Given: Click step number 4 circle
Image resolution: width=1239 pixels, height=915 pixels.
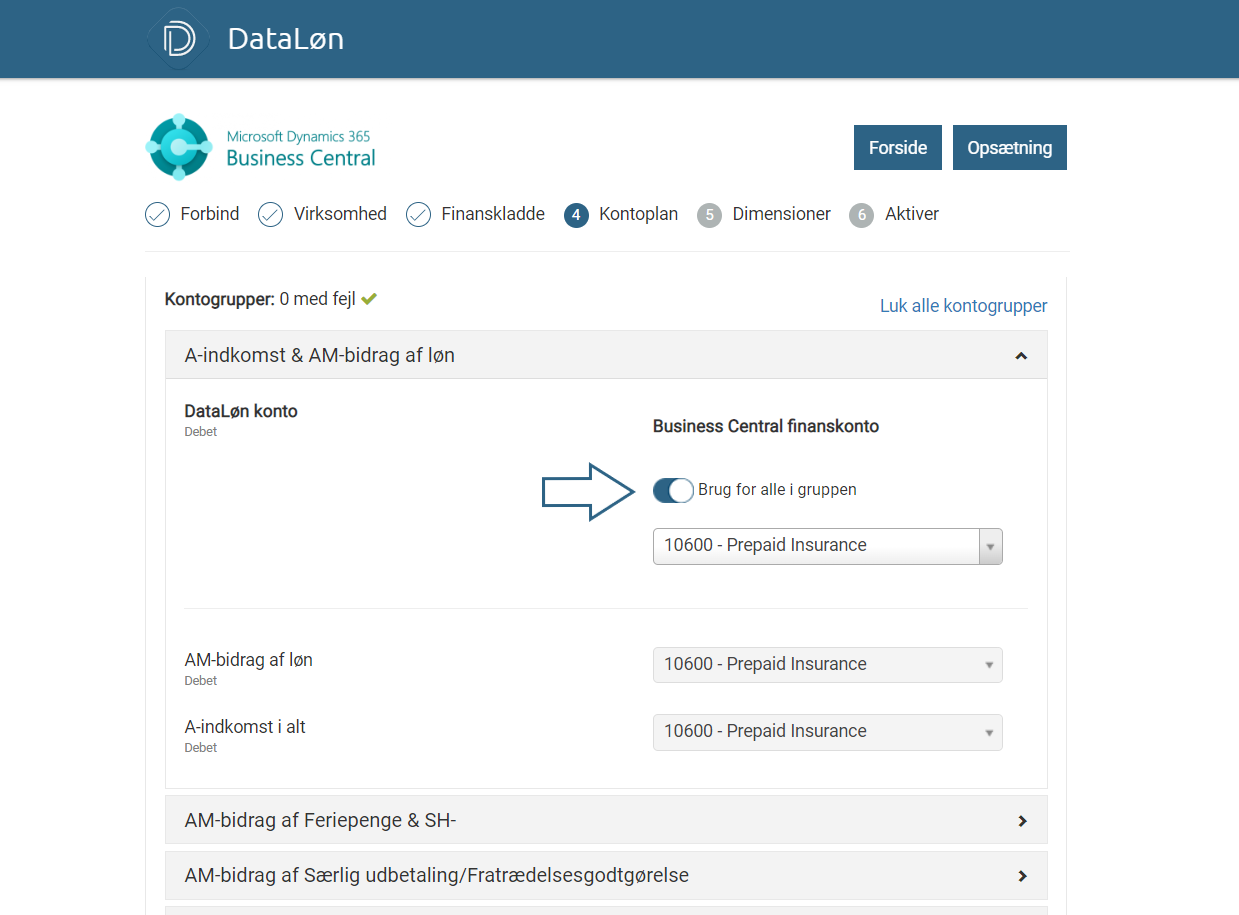Looking at the screenshot, I should pos(576,215).
